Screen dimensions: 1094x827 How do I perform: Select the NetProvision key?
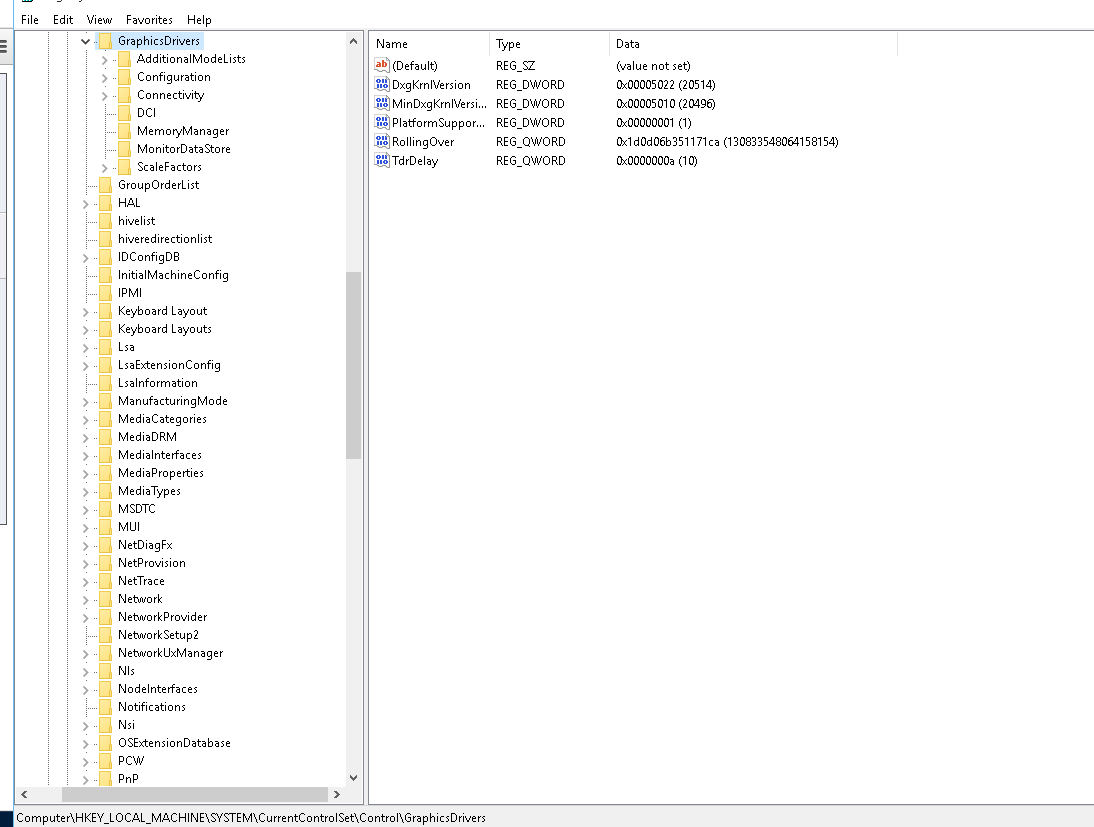click(x=151, y=563)
